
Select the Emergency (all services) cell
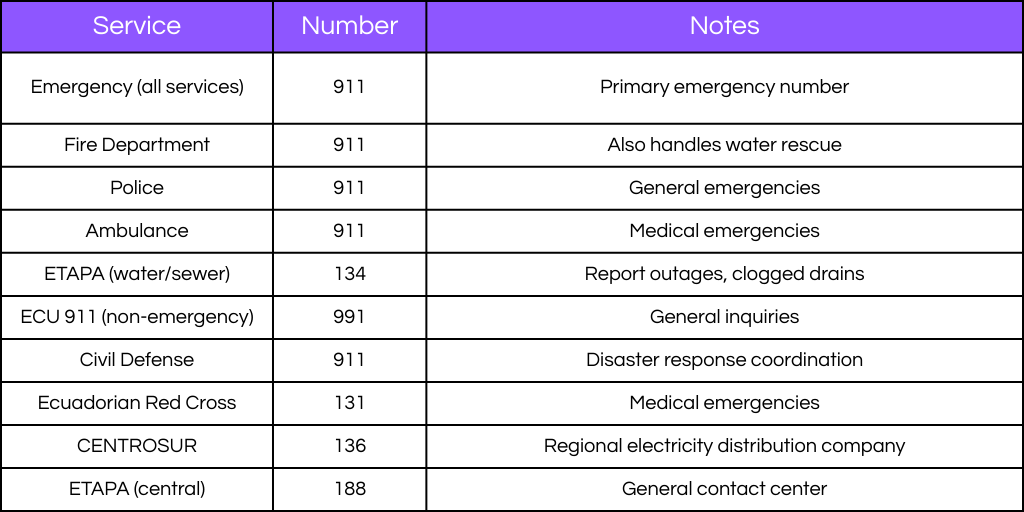click(137, 87)
